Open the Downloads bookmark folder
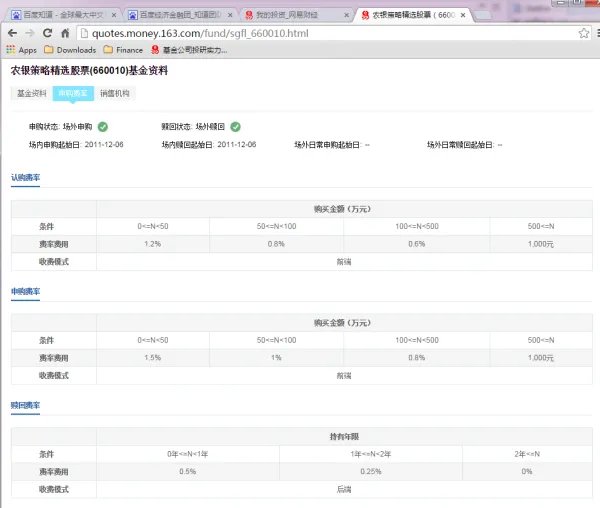This screenshot has height=508, width=600. click(x=70, y=50)
